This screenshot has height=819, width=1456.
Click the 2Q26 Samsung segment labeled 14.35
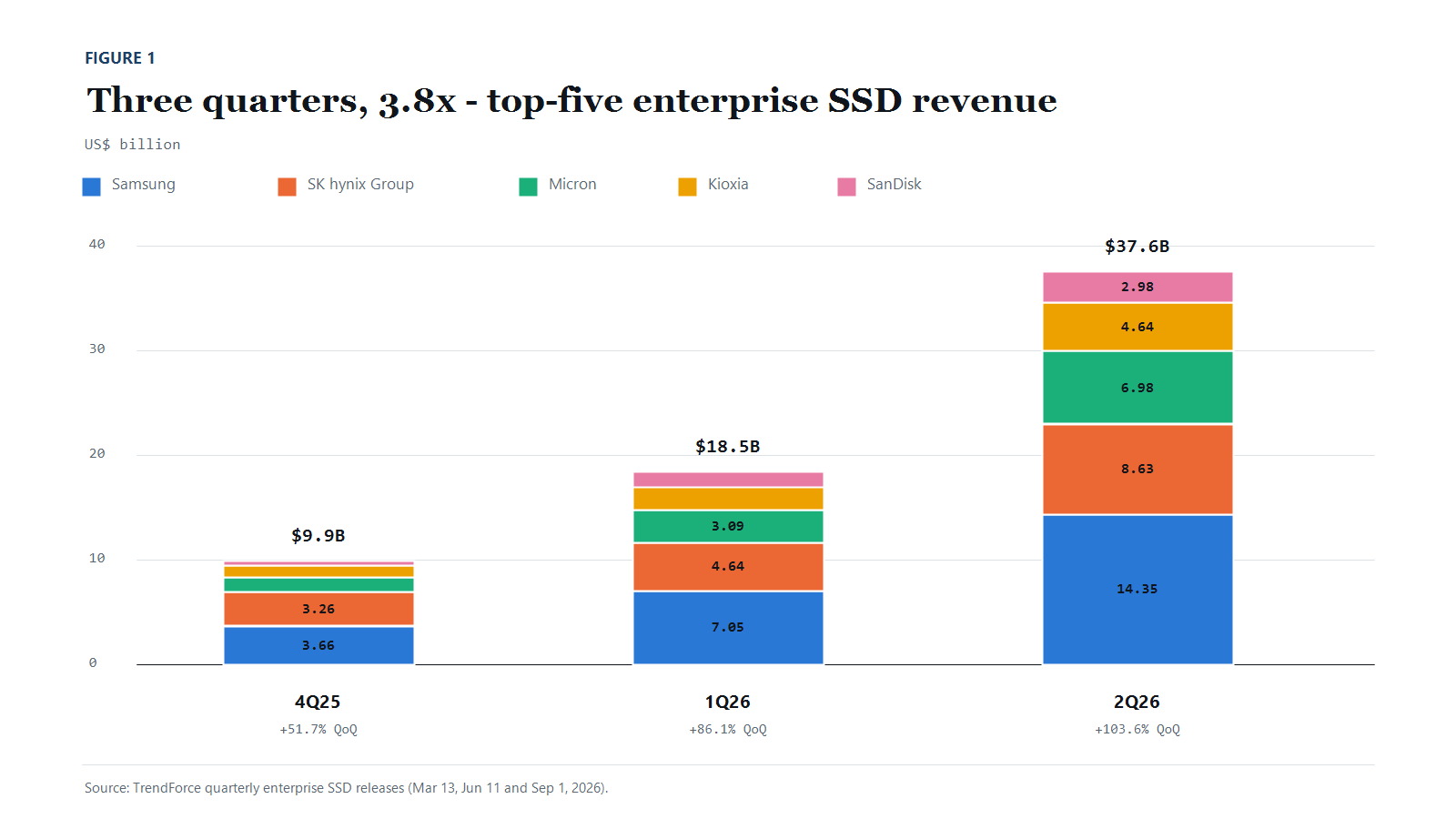[1137, 590]
